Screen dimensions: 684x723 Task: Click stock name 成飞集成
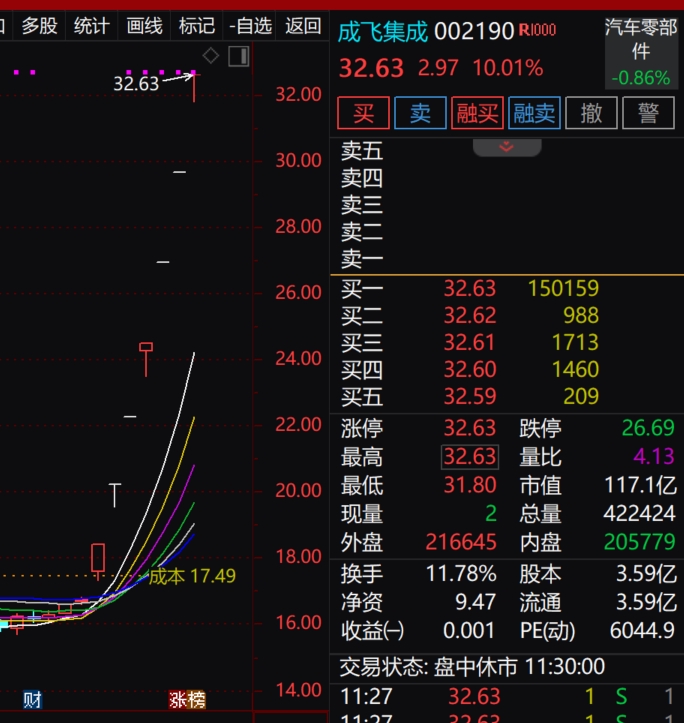382,32
